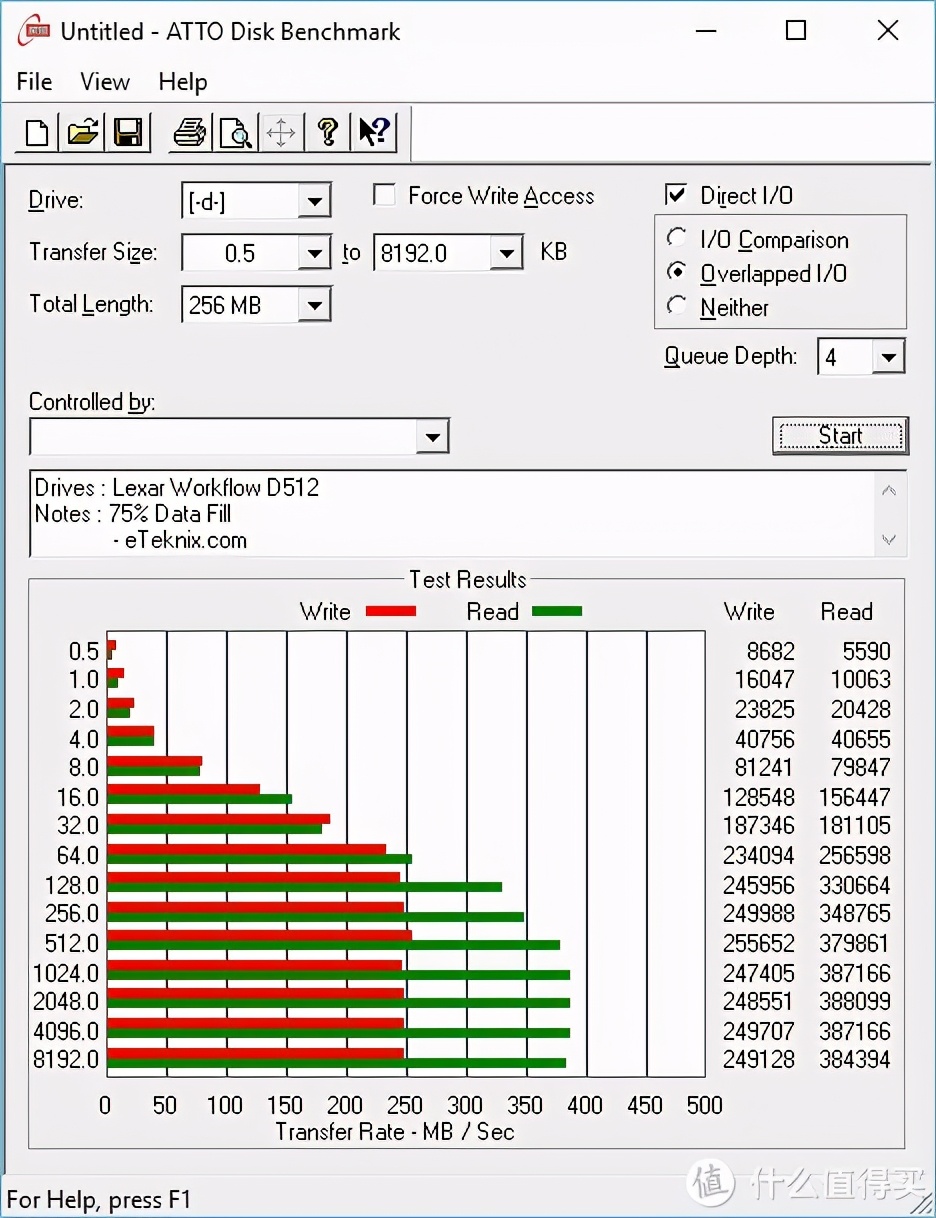Expand the minimum Transfer Size 0.5 dropdown

point(314,252)
